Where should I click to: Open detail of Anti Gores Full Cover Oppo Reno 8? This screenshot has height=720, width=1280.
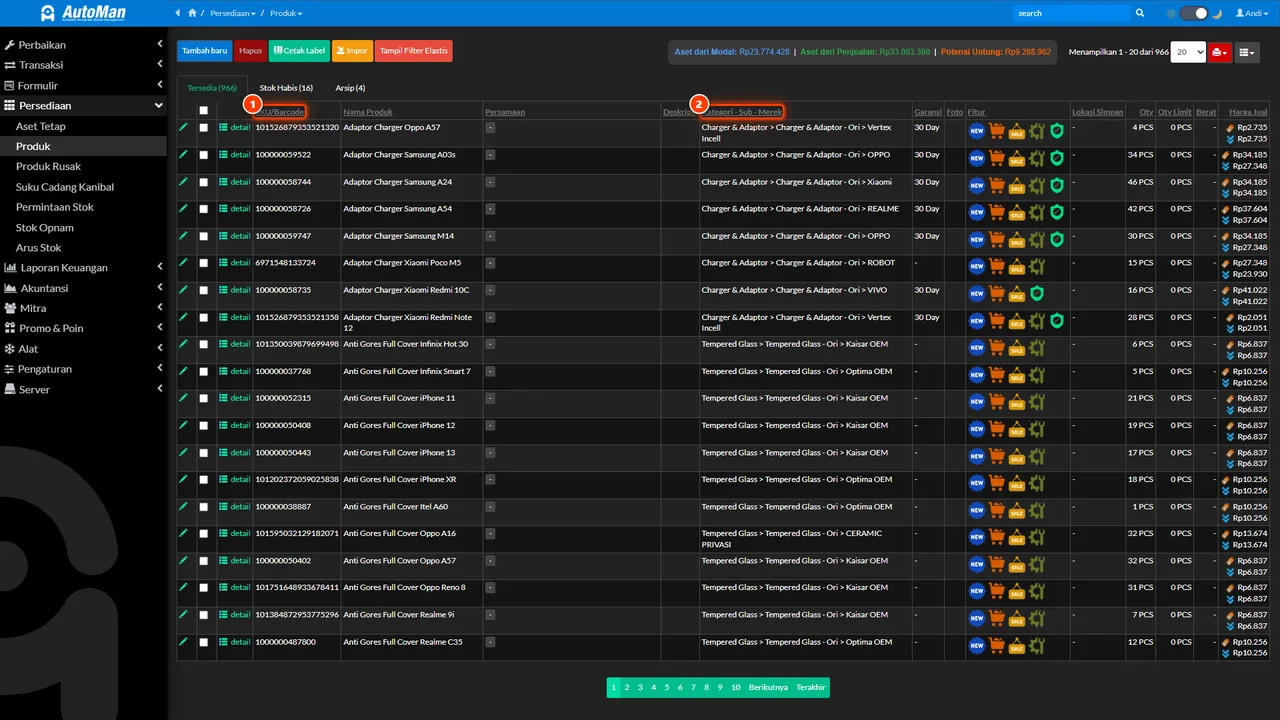click(235, 587)
